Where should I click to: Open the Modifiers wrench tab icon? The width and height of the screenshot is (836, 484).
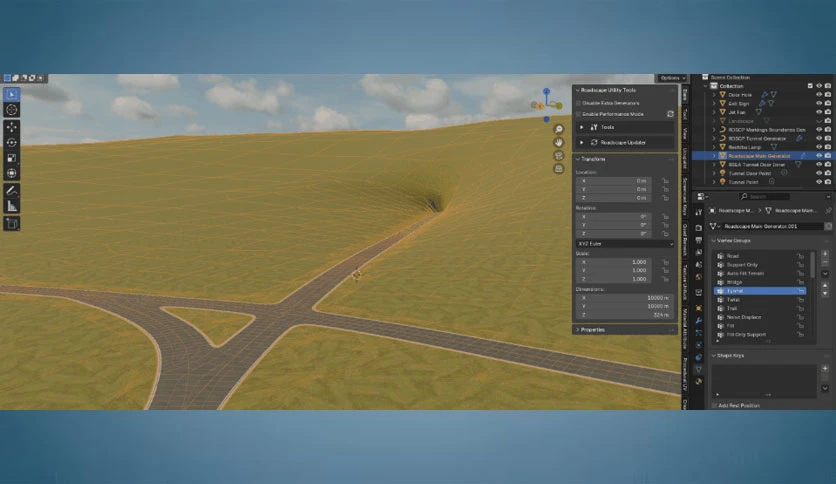[x=698, y=320]
